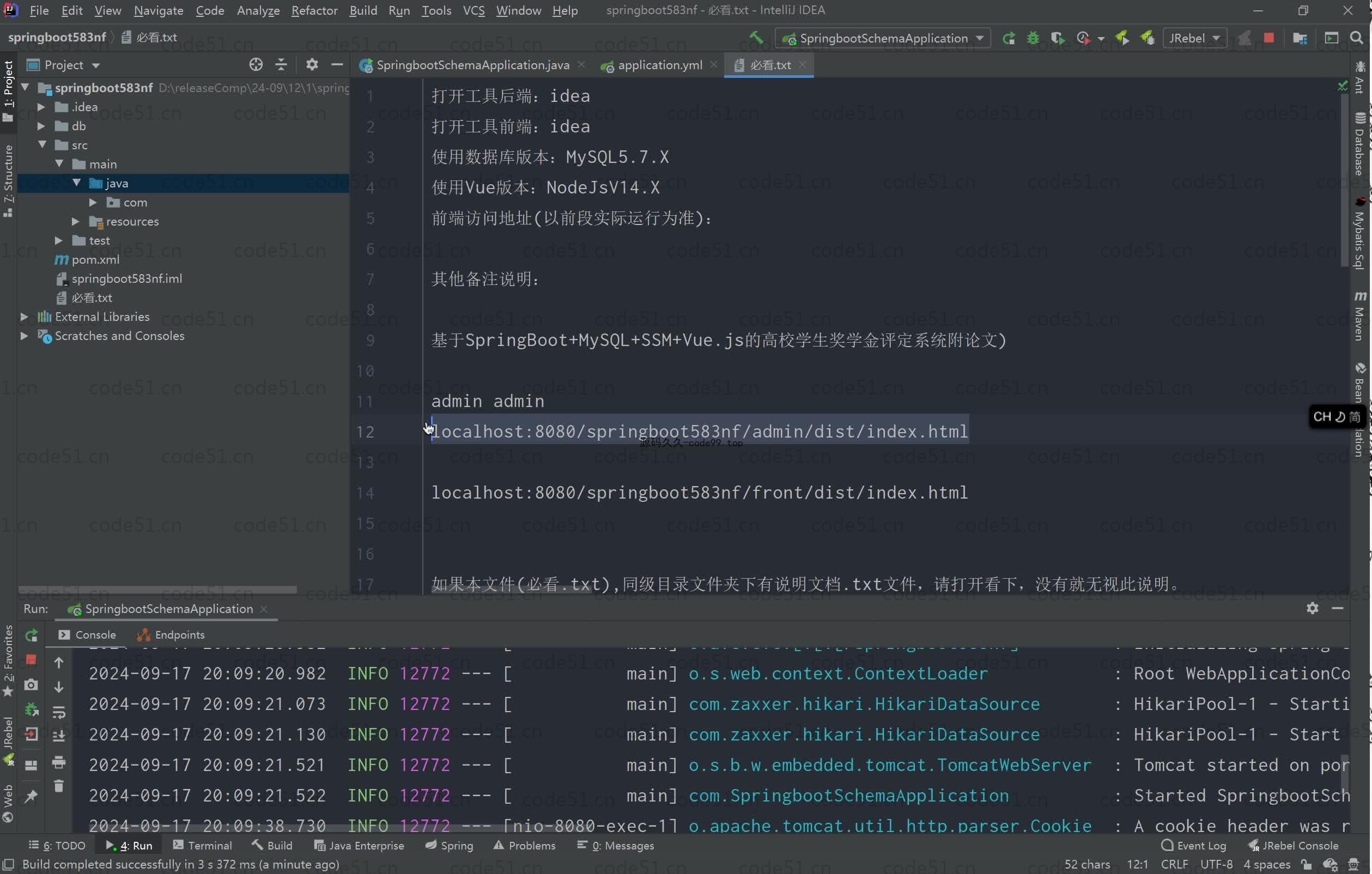Expand Scratches and Consoles node

24,336
